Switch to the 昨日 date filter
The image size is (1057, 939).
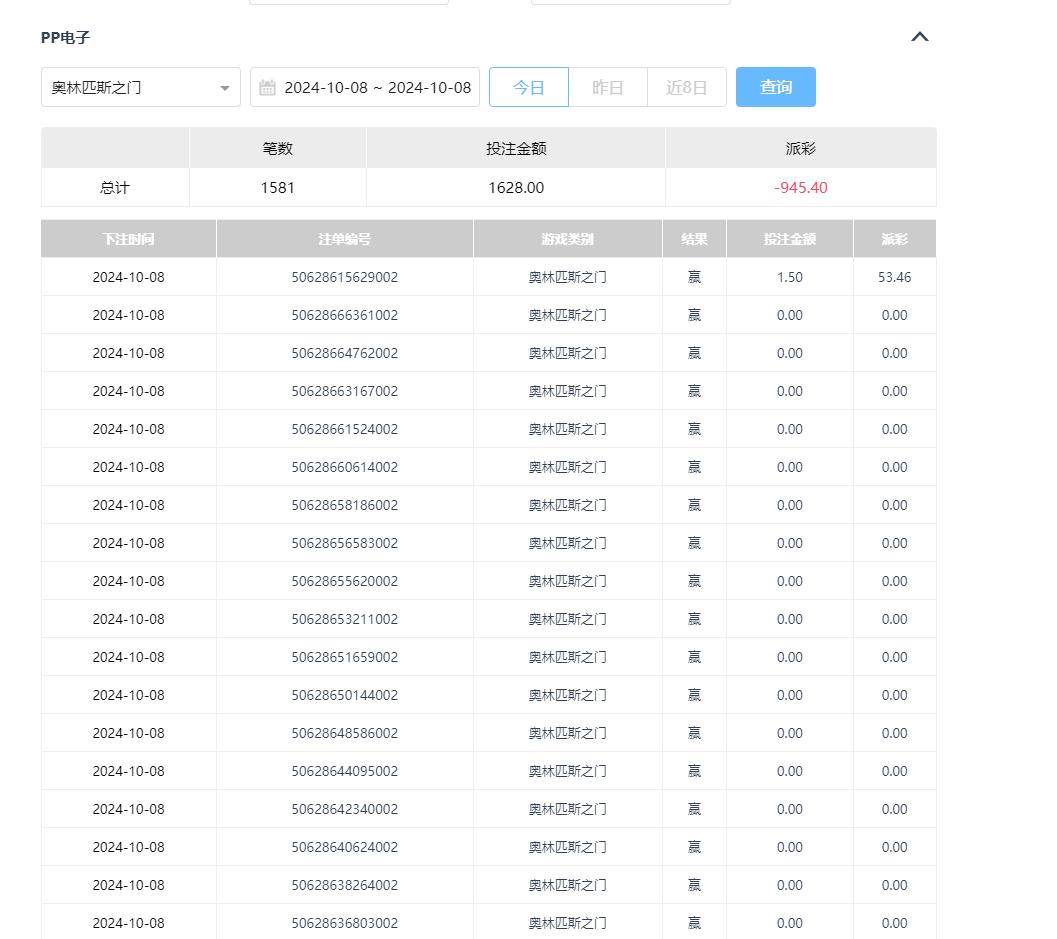pos(607,87)
